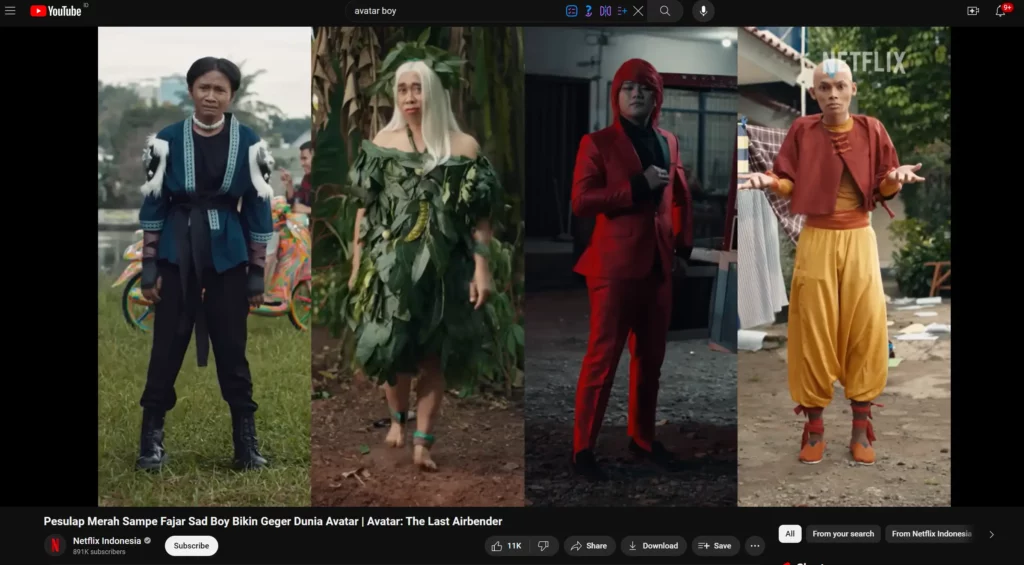Subscribe to Netflix Indonesia
The width and height of the screenshot is (1024, 565).
pos(191,546)
